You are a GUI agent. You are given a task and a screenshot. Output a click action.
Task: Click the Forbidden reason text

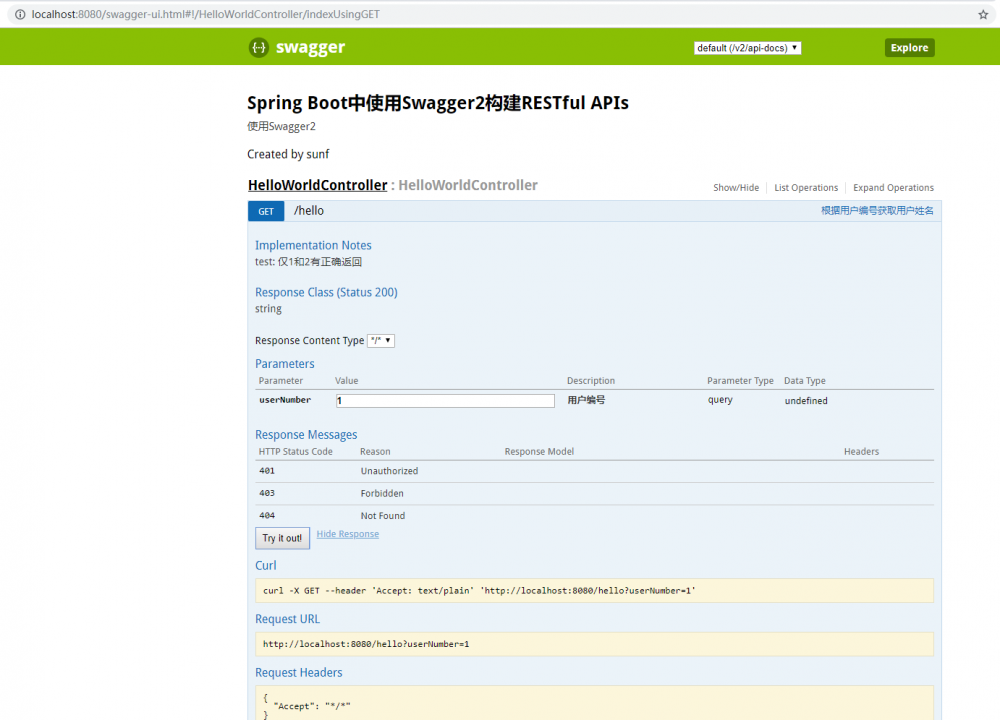pos(382,494)
